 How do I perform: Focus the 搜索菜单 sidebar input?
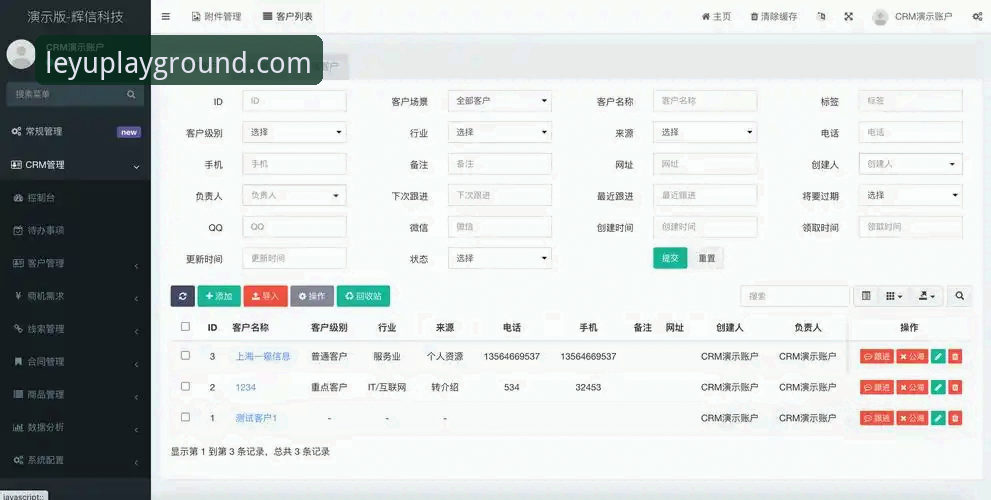pos(66,94)
